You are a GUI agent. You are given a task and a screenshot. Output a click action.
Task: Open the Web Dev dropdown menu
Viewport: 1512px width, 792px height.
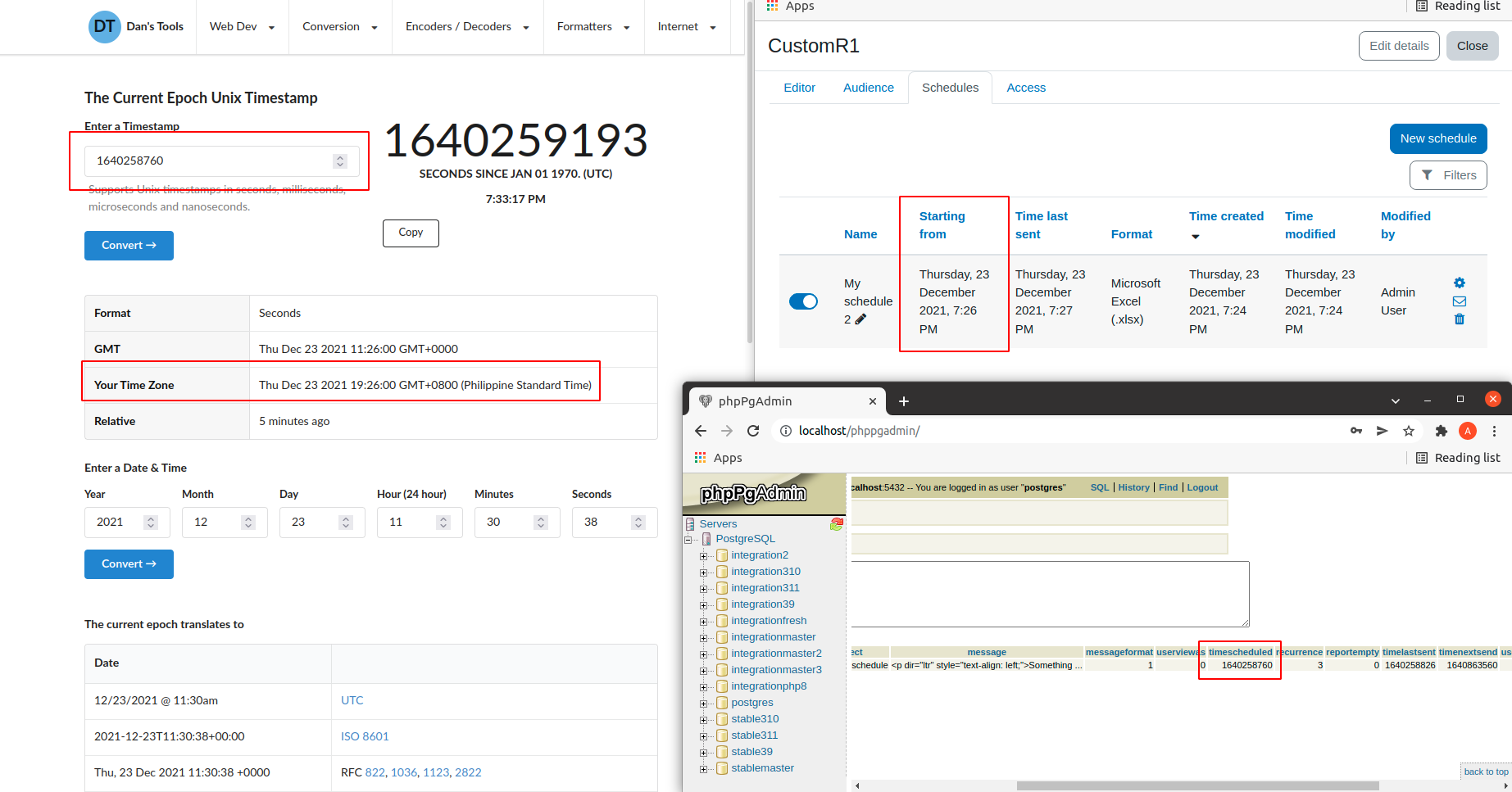pyautogui.click(x=242, y=26)
